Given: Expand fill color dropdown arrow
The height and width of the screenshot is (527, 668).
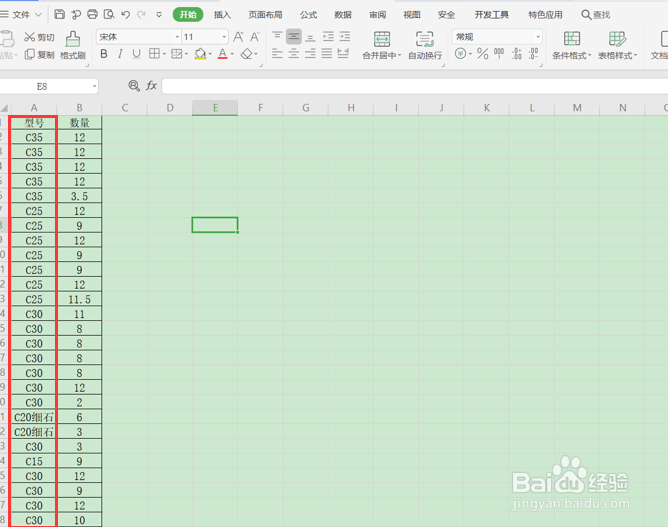Looking at the screenshot, I should coord(210,54).
